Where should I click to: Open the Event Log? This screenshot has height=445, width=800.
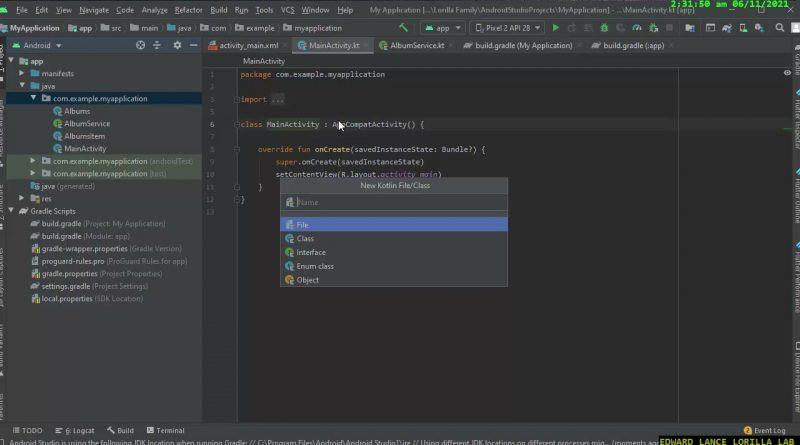[764, 430]
